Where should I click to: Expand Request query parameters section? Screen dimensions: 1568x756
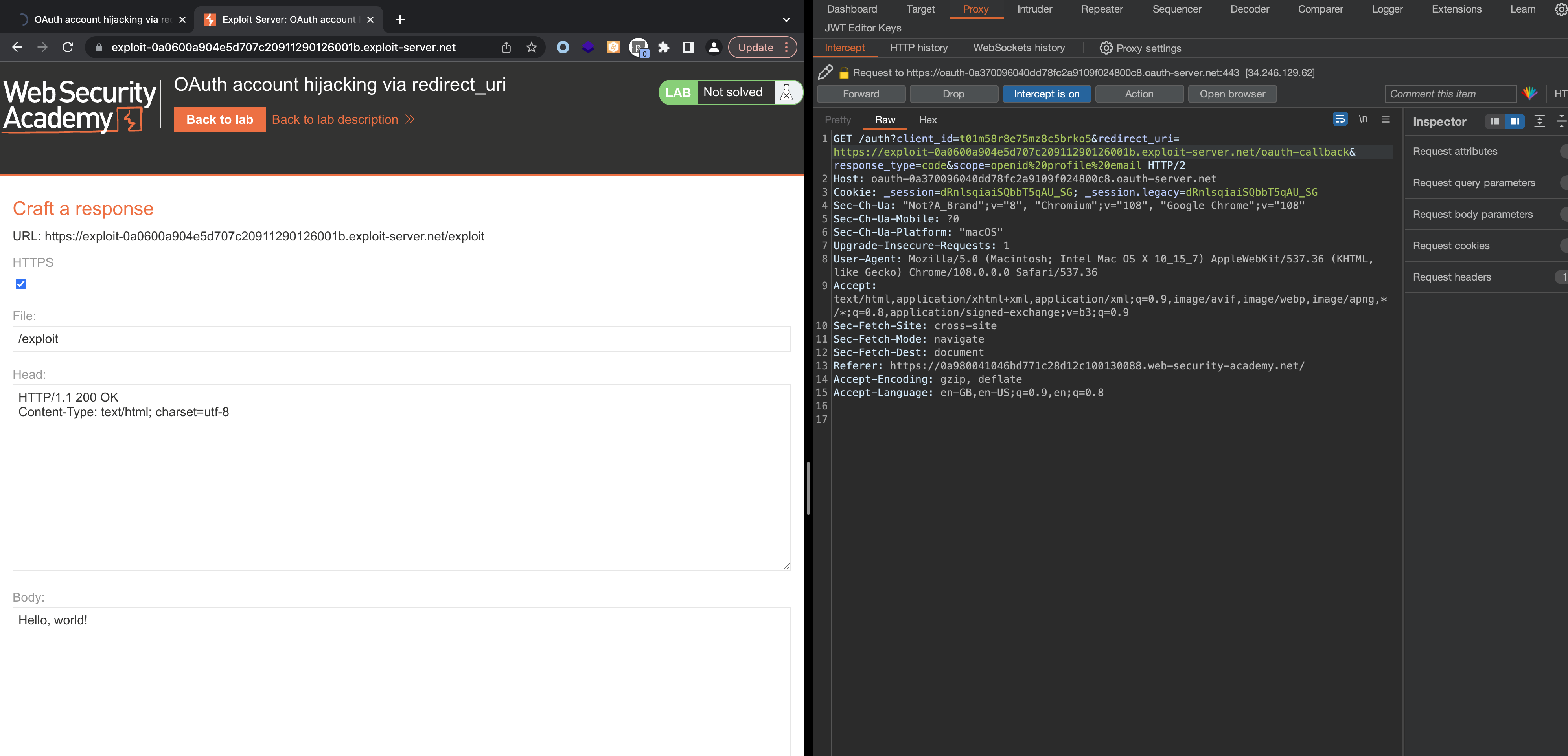pos(1474,182)
